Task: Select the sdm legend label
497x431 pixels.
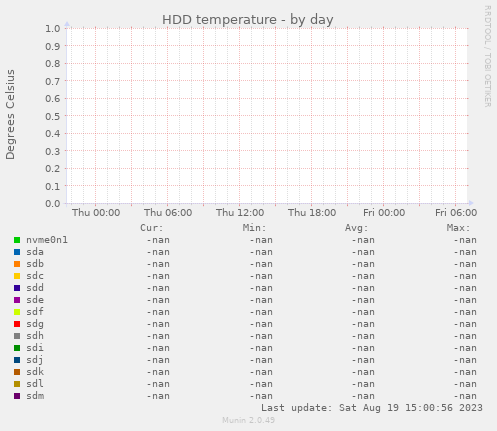Action: 35,396
